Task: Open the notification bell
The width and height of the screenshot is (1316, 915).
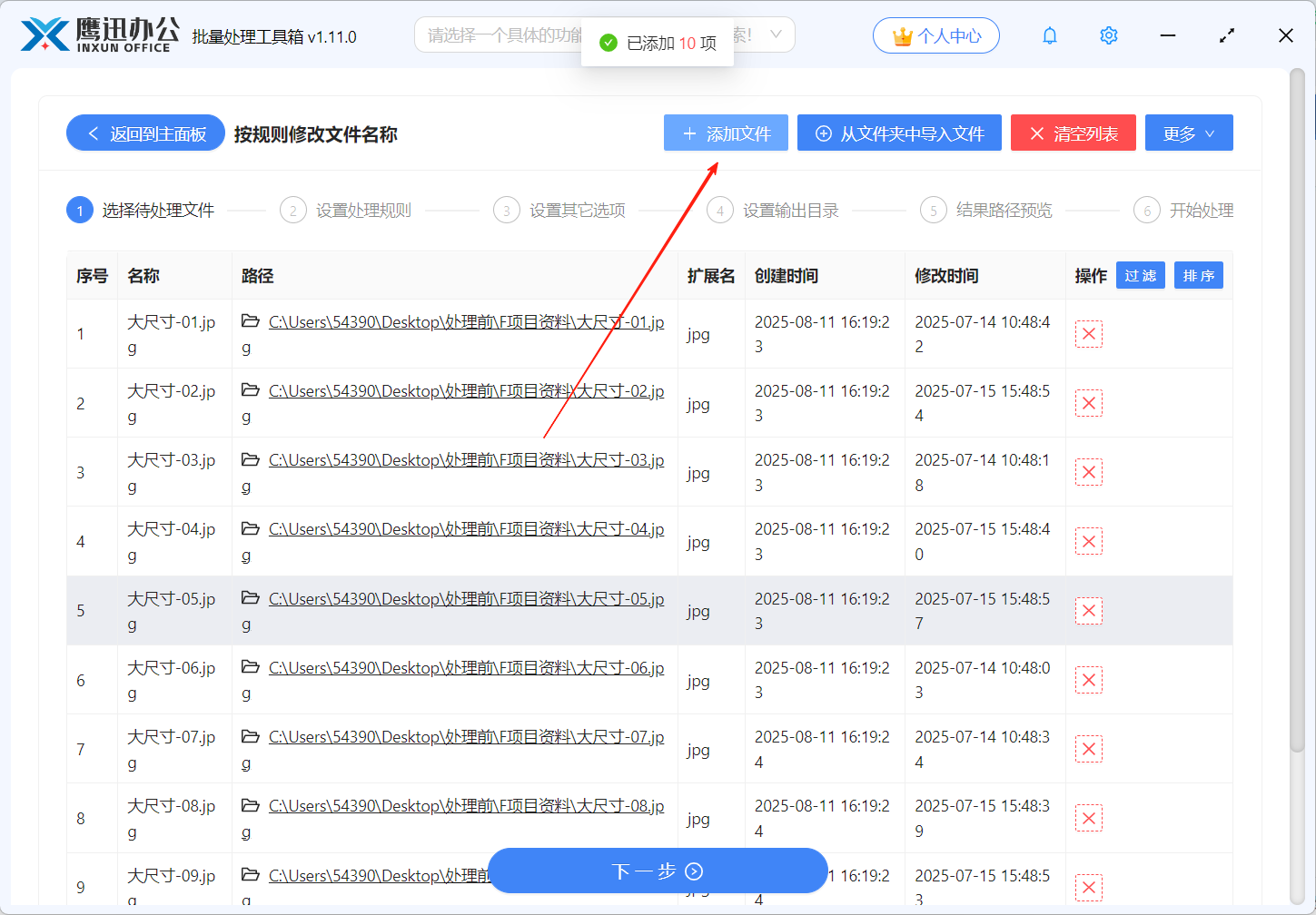Action: 1050,36
